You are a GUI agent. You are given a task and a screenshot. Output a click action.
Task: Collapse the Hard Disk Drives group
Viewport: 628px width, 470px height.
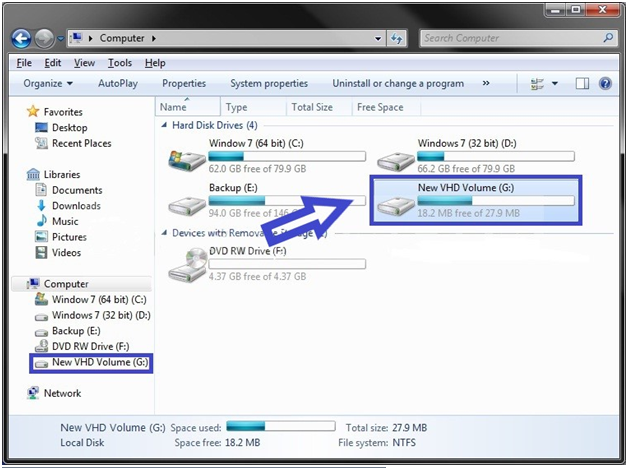pos(164,125)
